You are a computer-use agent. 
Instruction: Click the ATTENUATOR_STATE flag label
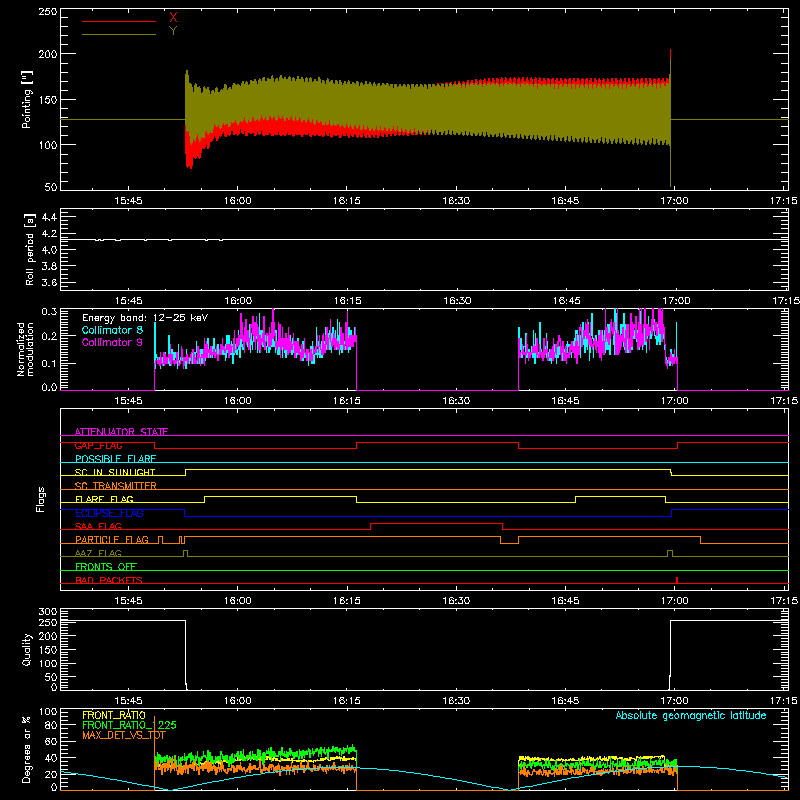pyautogui.click(x=121, y=432)
